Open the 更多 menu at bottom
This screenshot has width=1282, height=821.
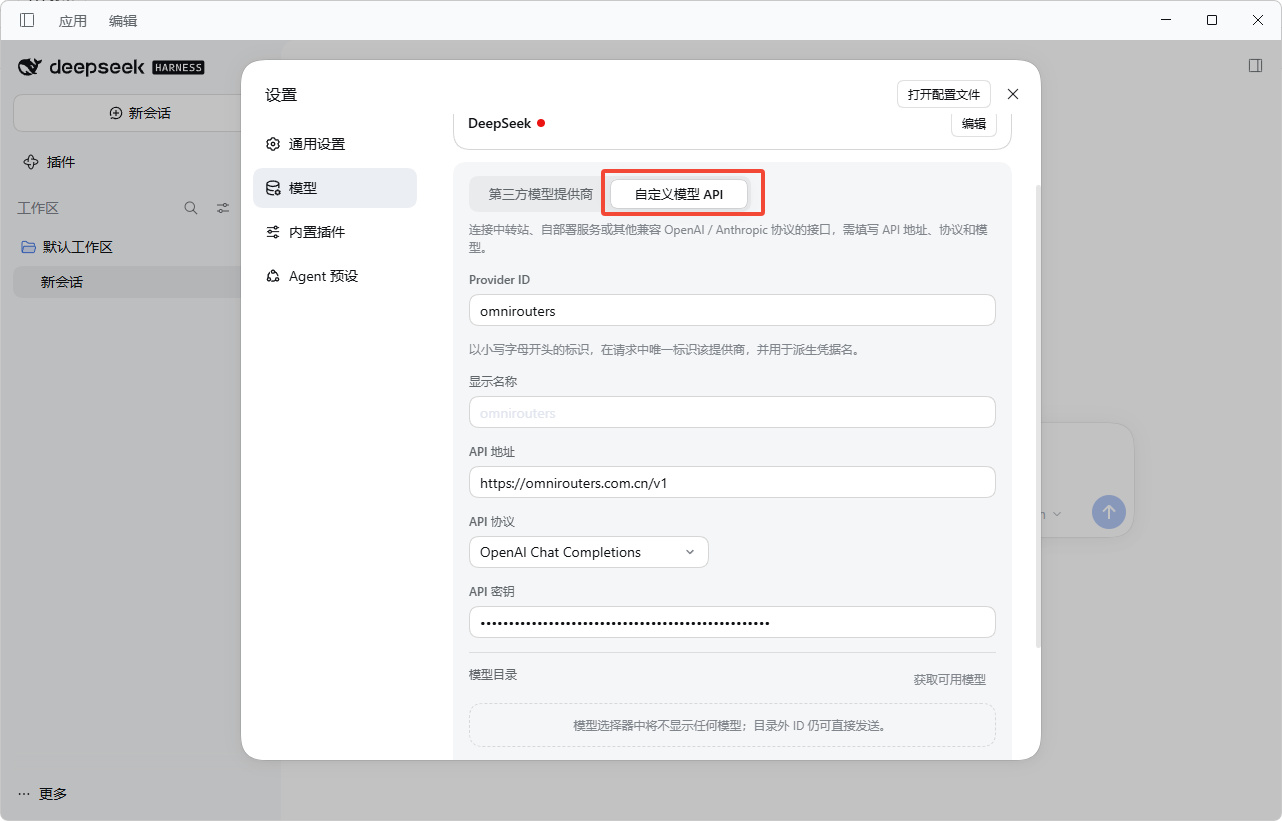click(43, 794)
